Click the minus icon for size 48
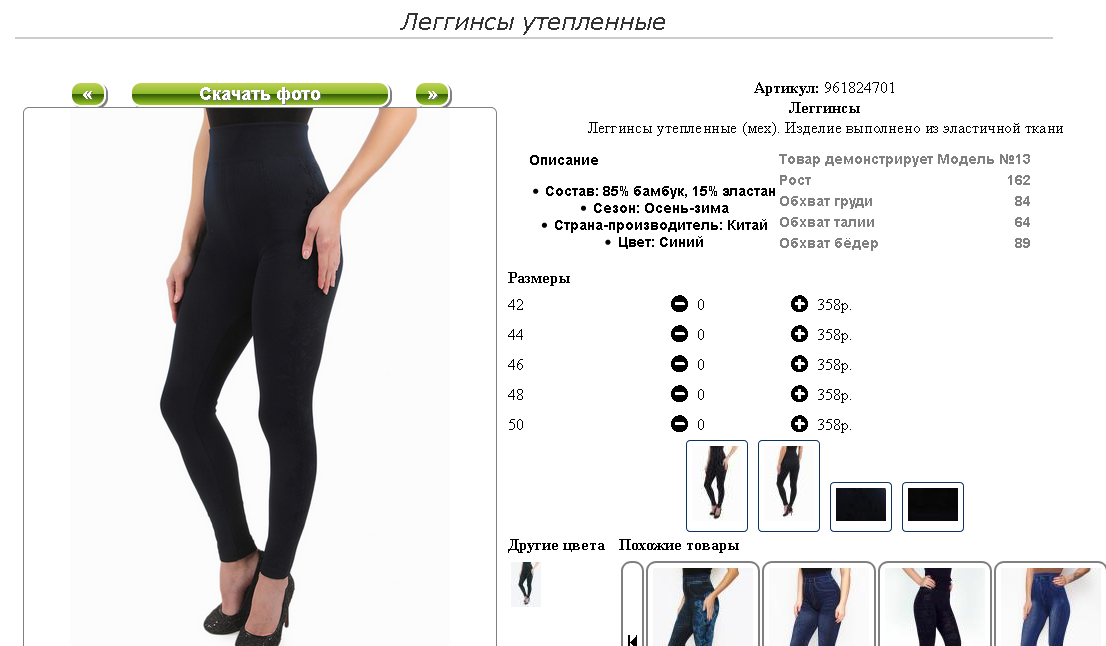This screenshot has height=646, width=1106. pyautogui.click(x=679, y=394)
